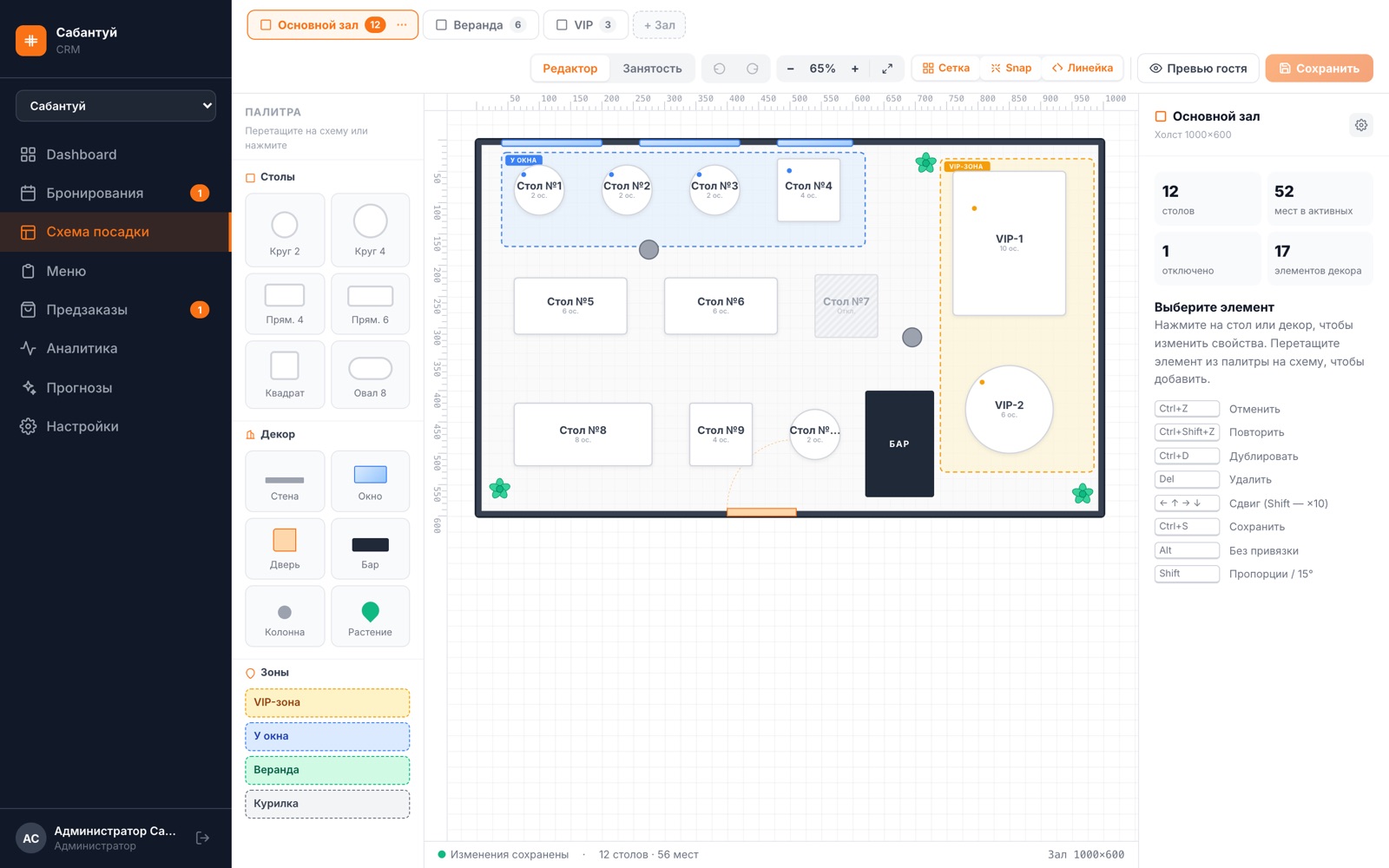Pick the Прям. 6 table from palette
Screen dimensions: 1389x868
point(370,304)
